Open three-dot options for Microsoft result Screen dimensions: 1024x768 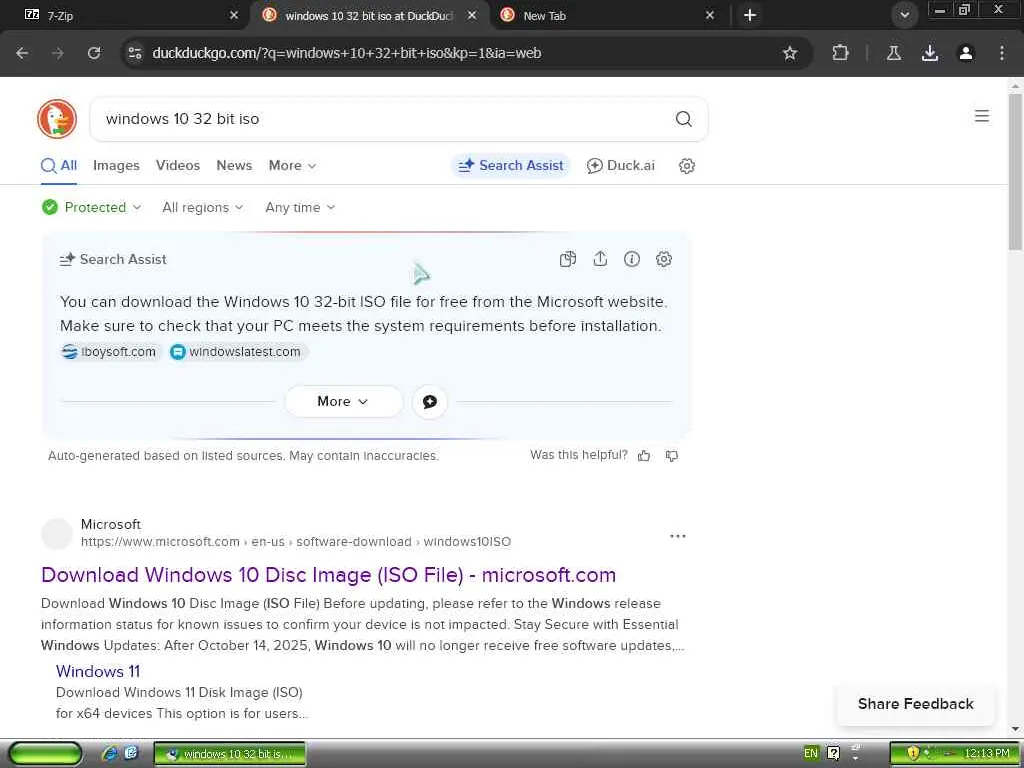678,536
